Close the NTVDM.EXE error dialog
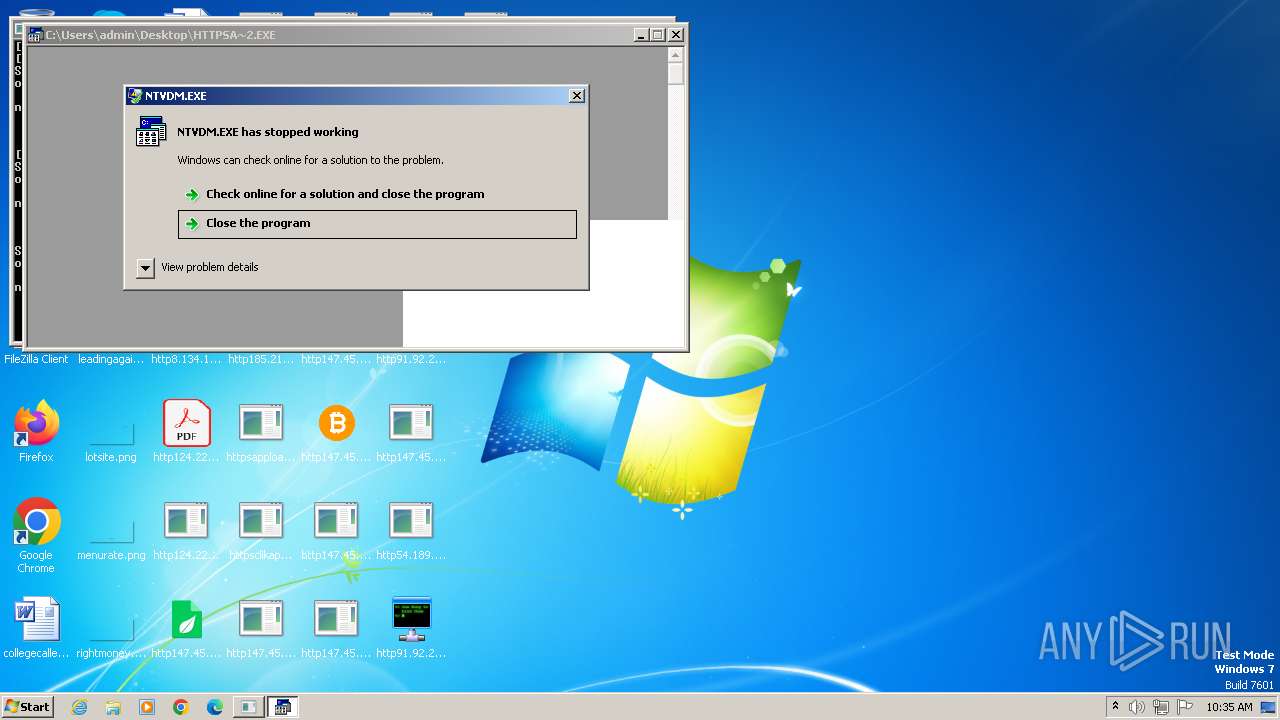 [x=576, y=96]
